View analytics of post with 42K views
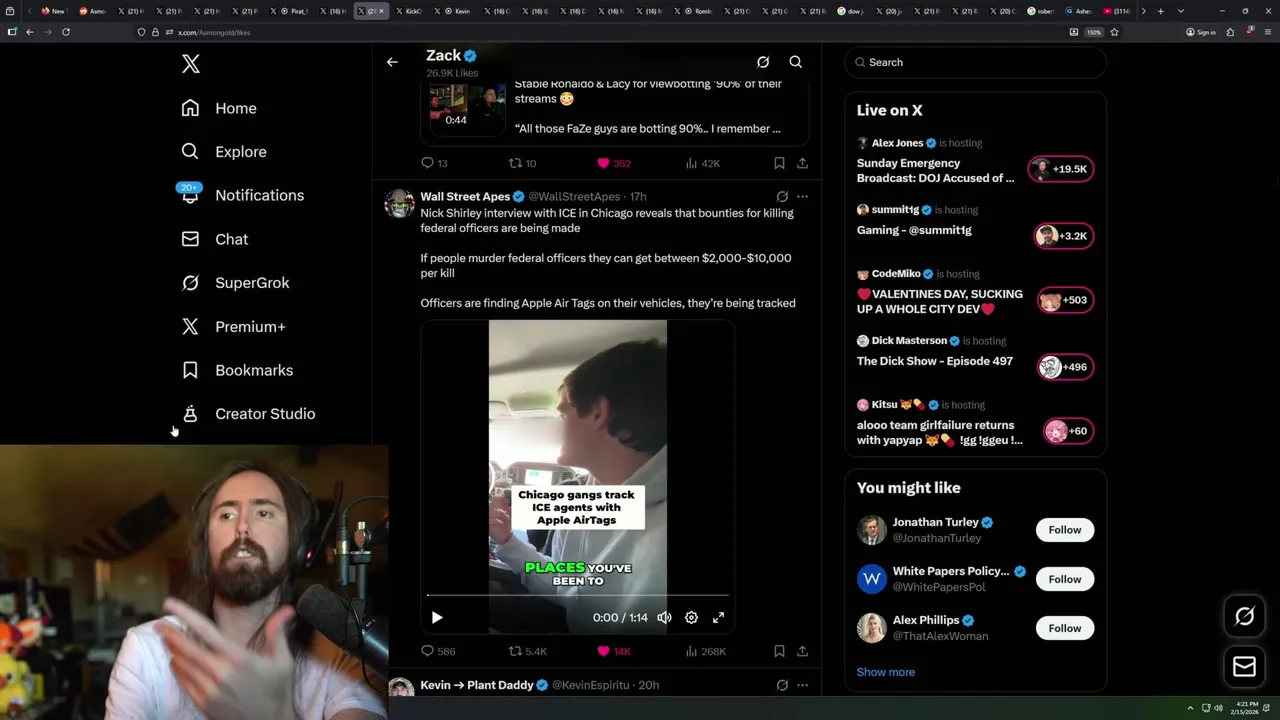The image size is (1280, 720). click(702, 163)
